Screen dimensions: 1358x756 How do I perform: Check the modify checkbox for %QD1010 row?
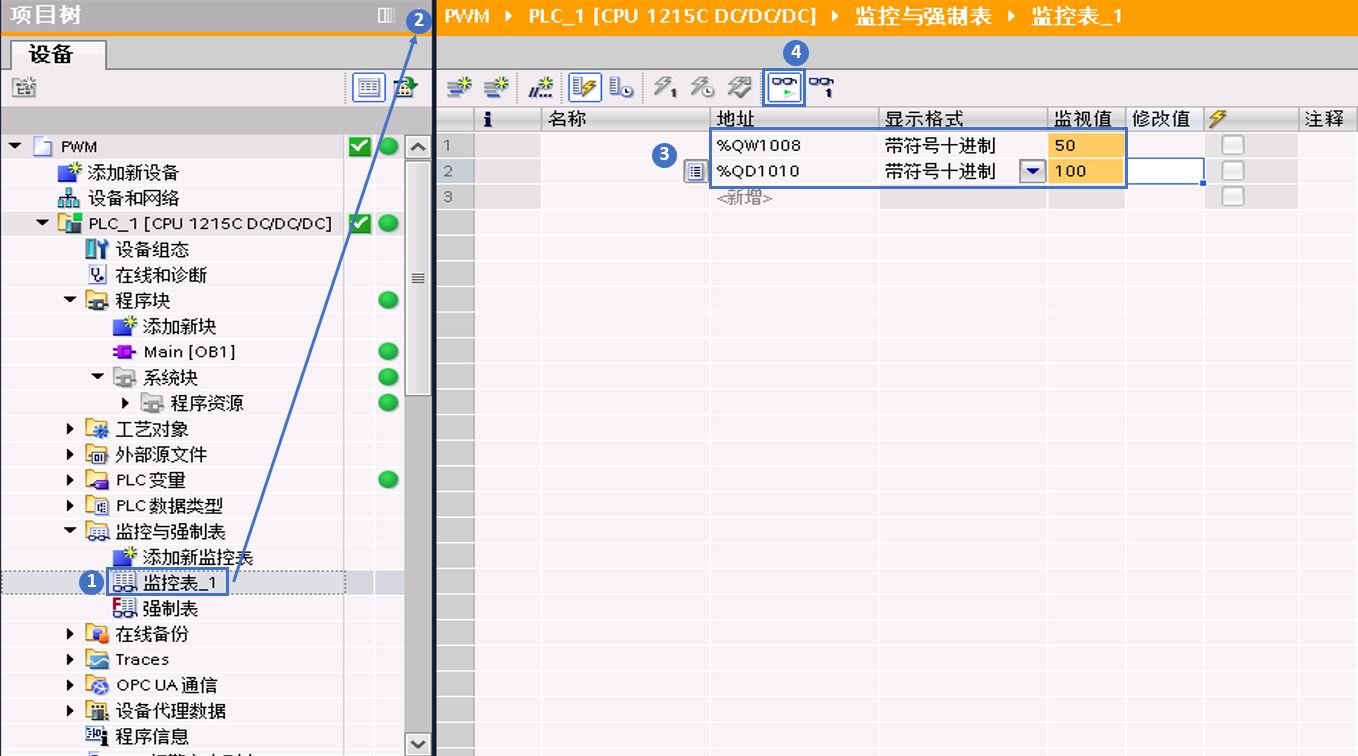[1233, 171]
